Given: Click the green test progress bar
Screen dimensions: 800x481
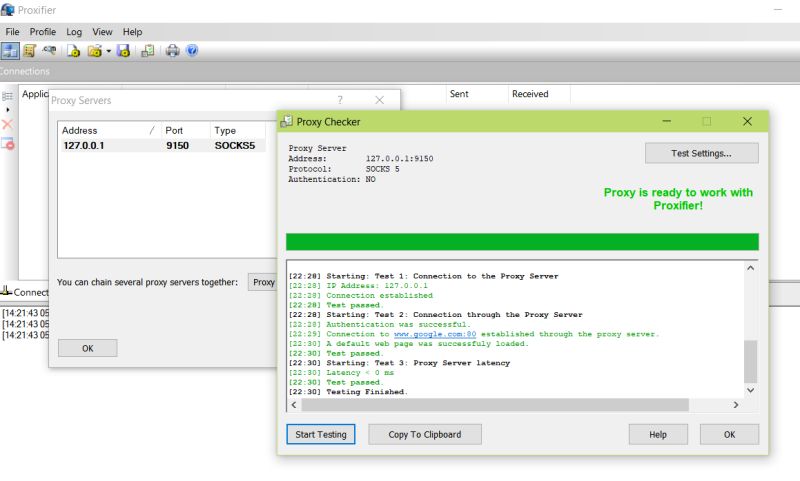Looking at the screenshot, I should (522, 242).
